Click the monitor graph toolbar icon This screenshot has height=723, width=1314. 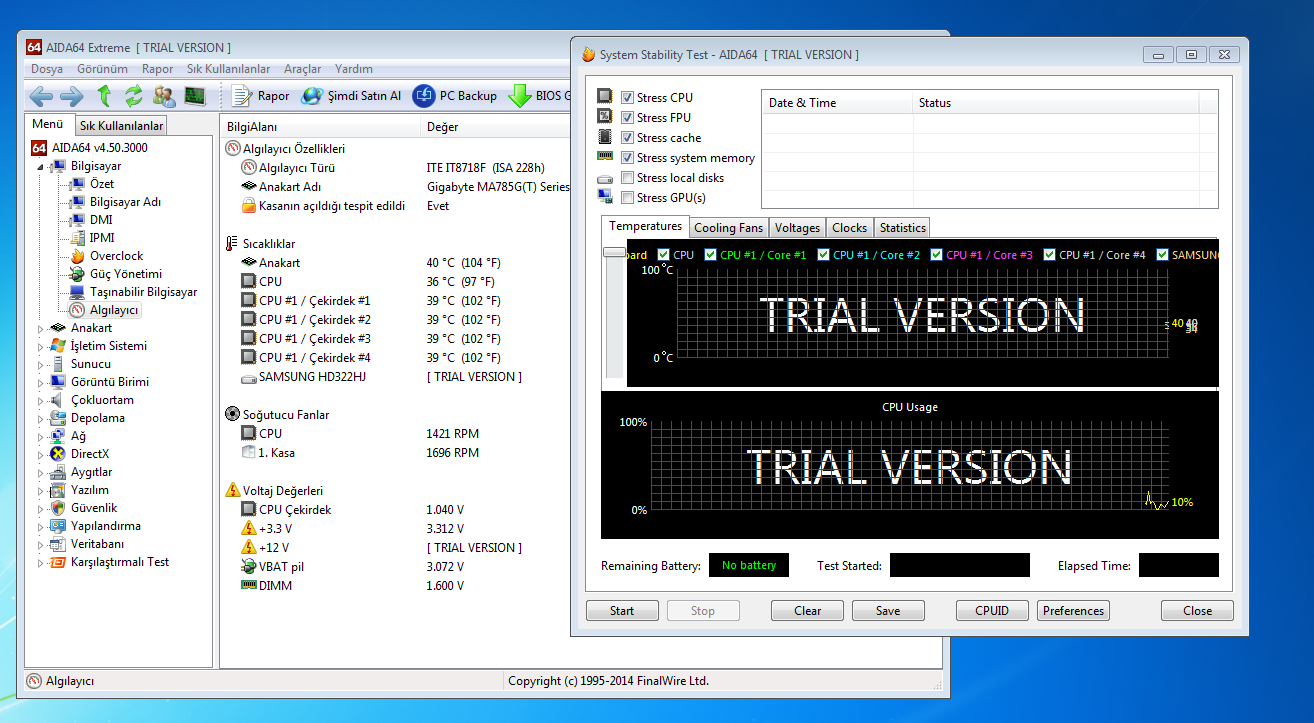tap(194, 96)
